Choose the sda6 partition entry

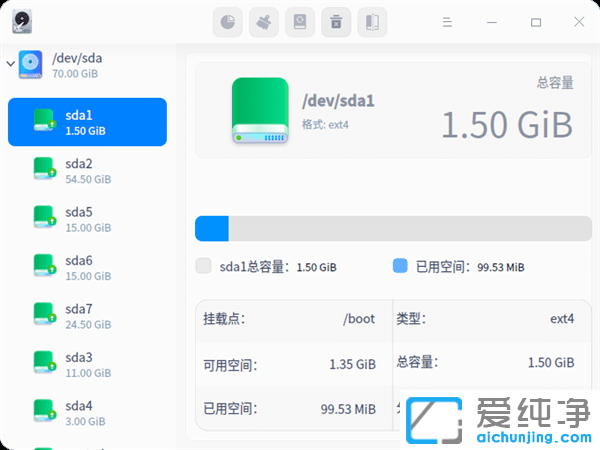tap(87, 268)
